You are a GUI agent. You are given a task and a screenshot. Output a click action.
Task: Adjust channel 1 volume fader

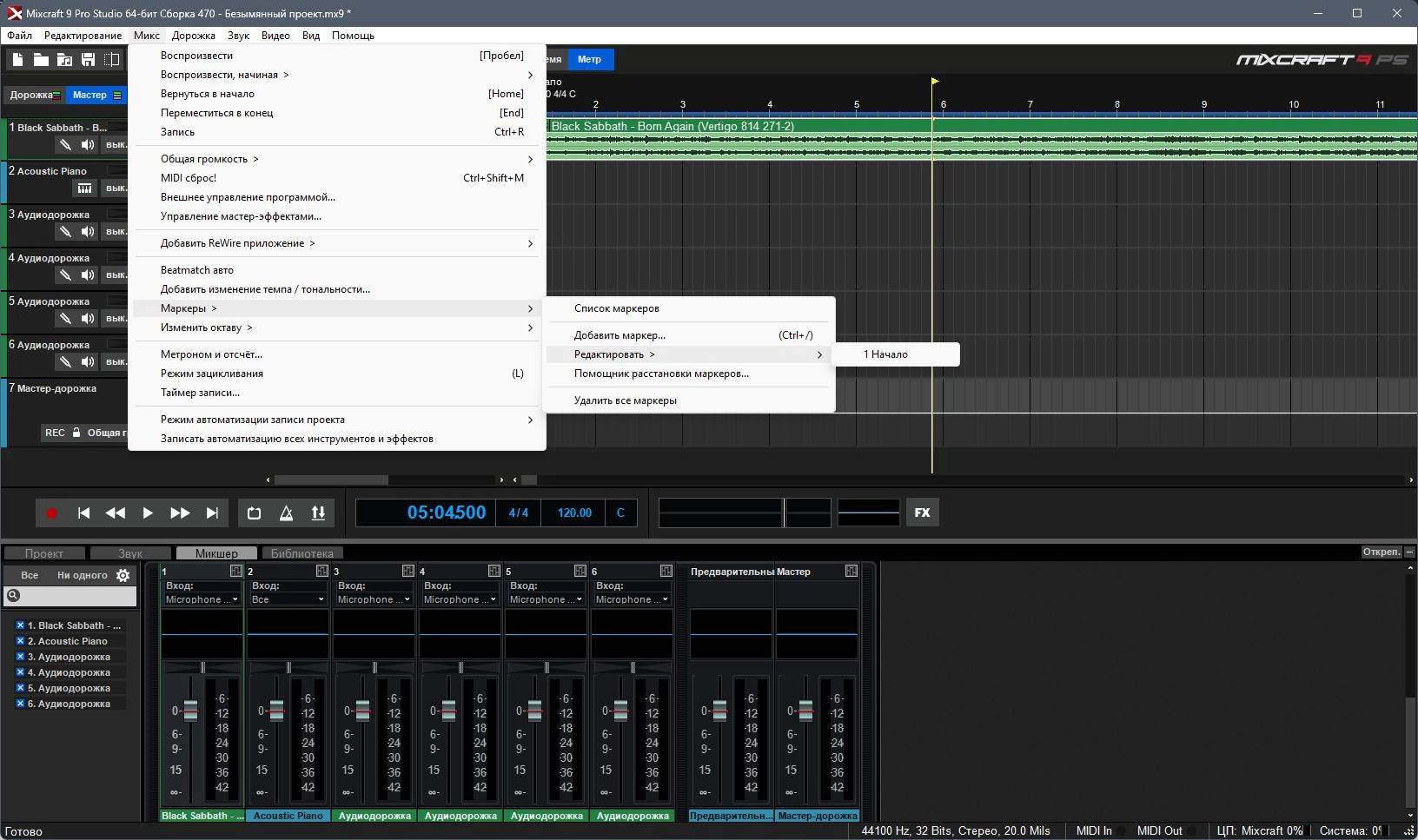click(x=190, y=710)
